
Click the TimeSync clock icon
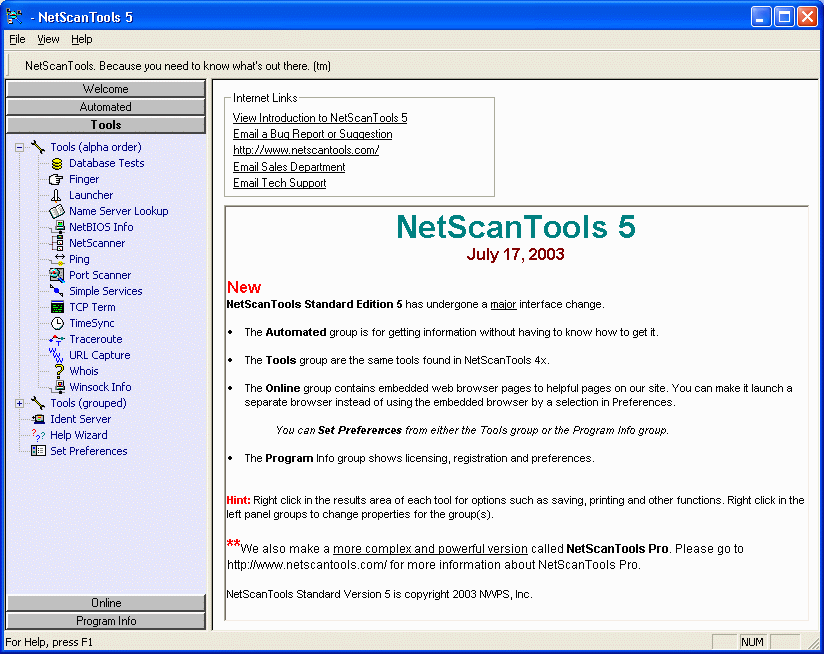coord(57,324)
